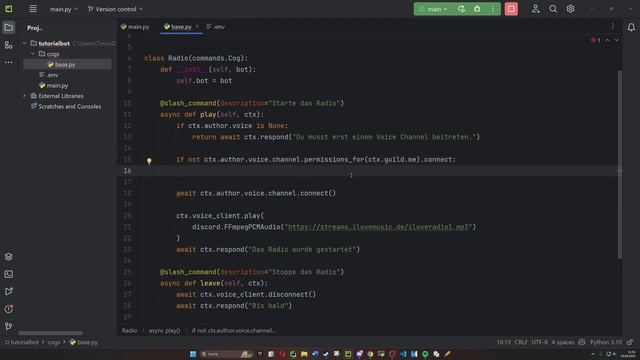640x360 pixels.
Task: Open line separator CRLF selector
Action: 521,342
